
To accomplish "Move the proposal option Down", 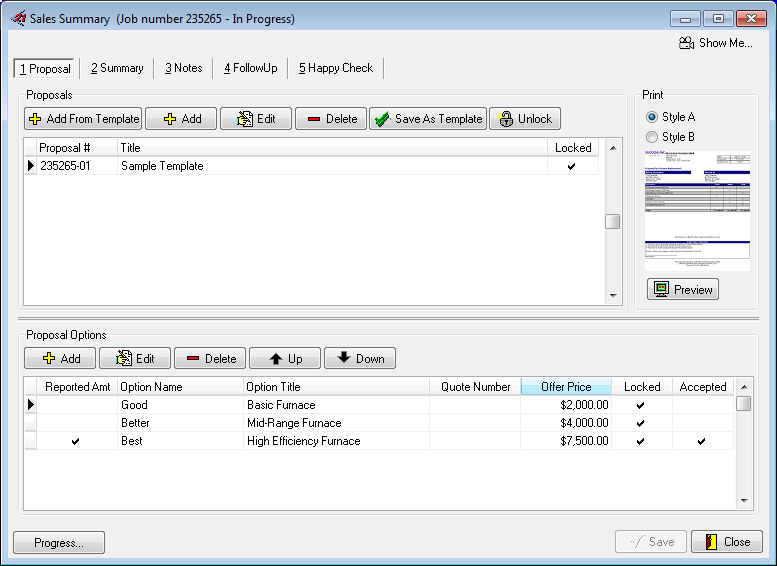I will coord(360,358).
